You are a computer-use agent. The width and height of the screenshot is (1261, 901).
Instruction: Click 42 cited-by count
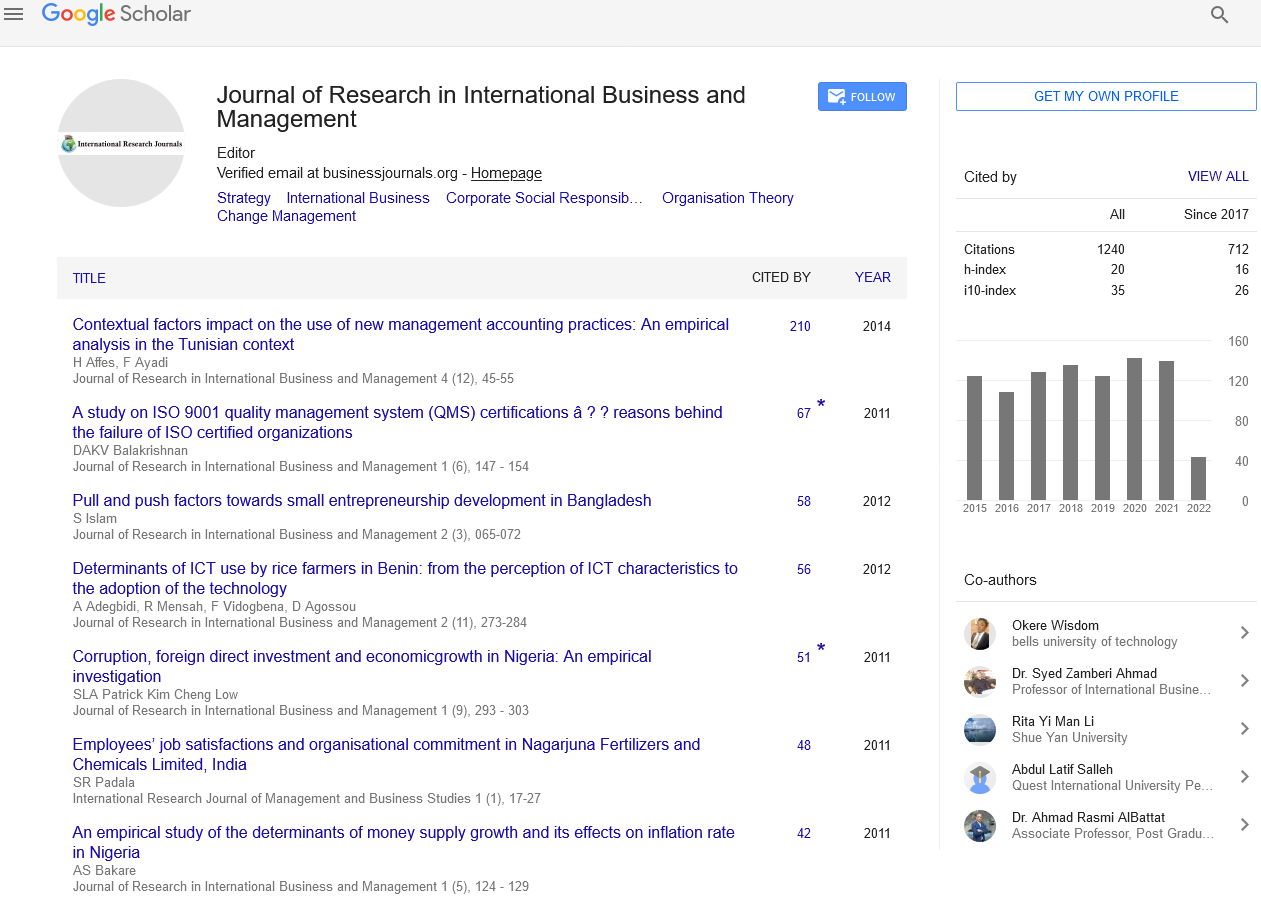click(804, 833)
